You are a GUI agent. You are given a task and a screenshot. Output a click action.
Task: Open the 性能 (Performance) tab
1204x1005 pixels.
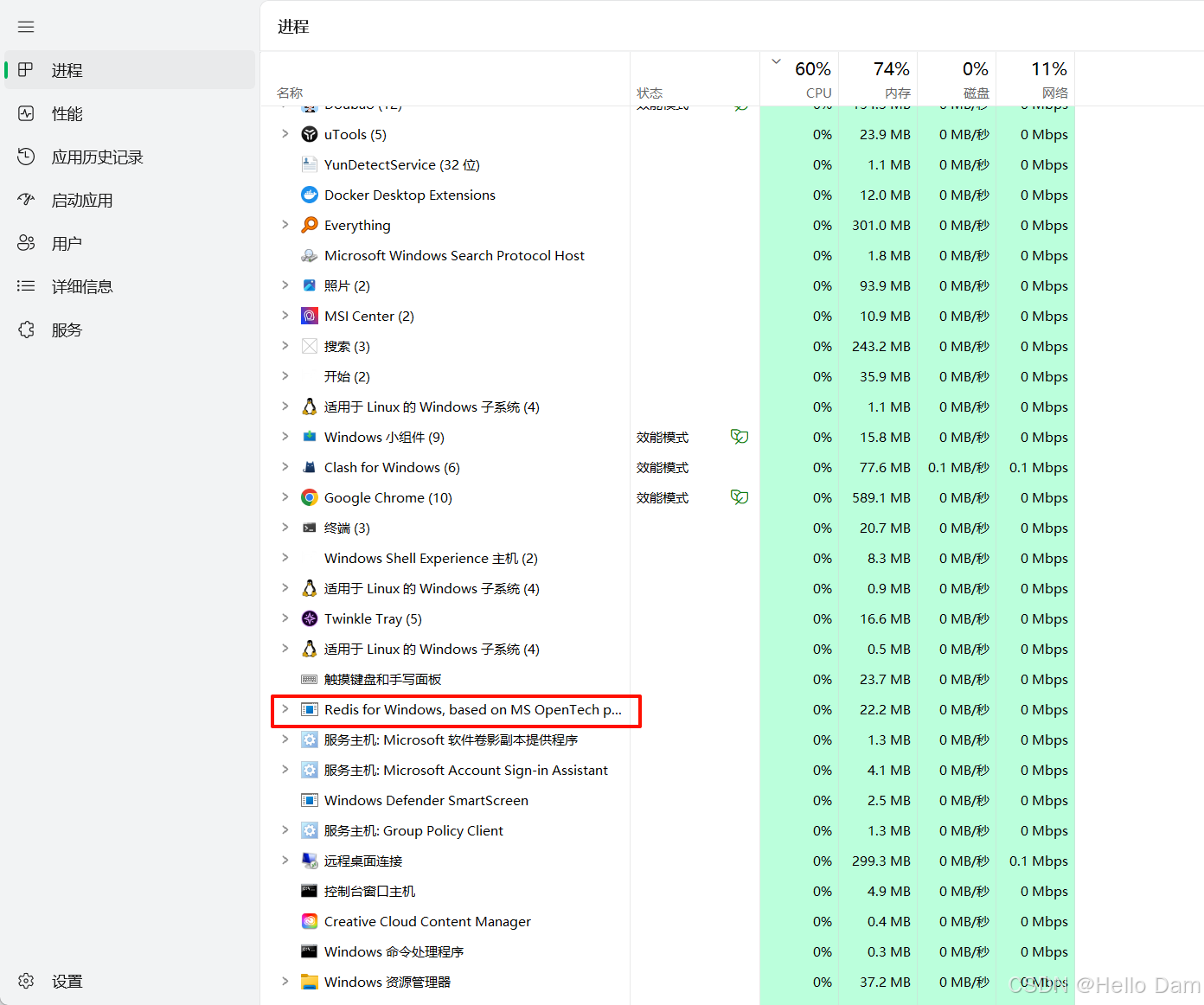[x=67, y=114]
